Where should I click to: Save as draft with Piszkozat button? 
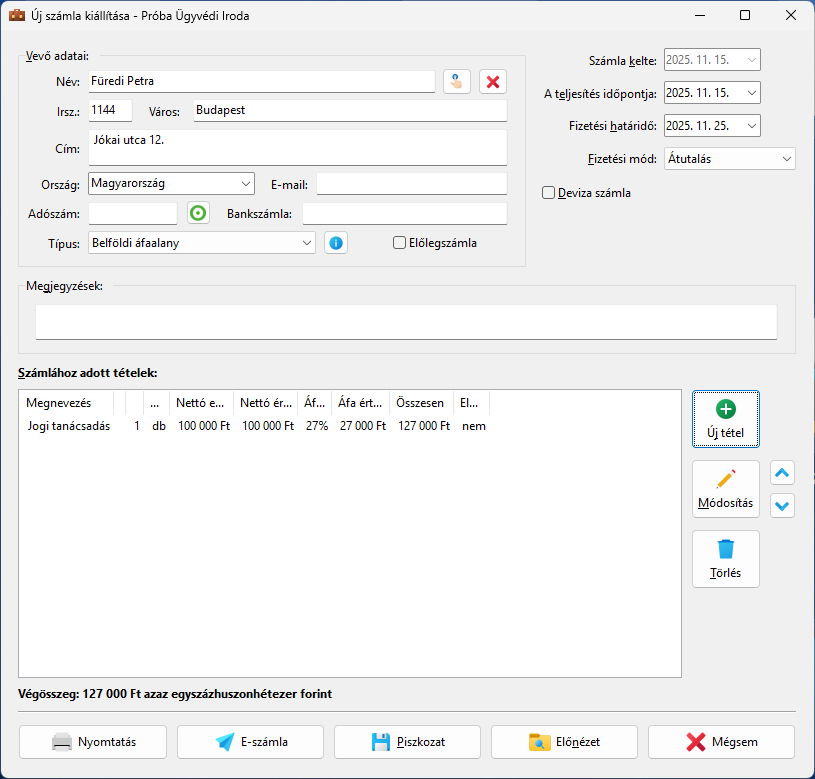tap(407, 742)
